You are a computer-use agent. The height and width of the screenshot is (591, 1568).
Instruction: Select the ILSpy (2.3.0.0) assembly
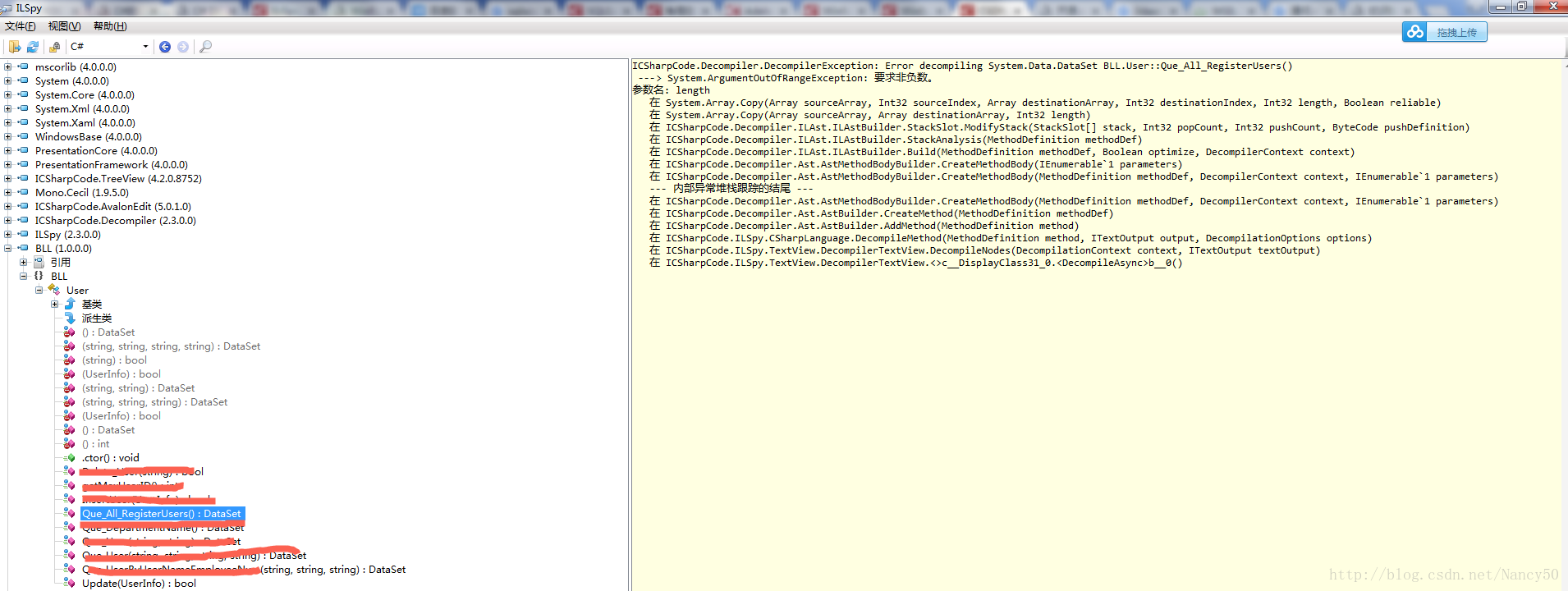coord(68,235)
